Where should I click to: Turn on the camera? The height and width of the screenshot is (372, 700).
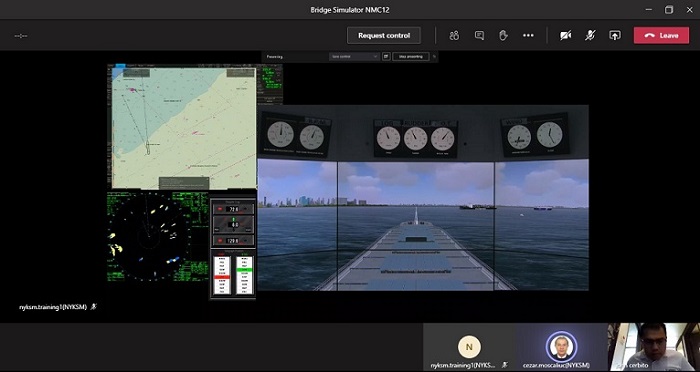[566, 36]
